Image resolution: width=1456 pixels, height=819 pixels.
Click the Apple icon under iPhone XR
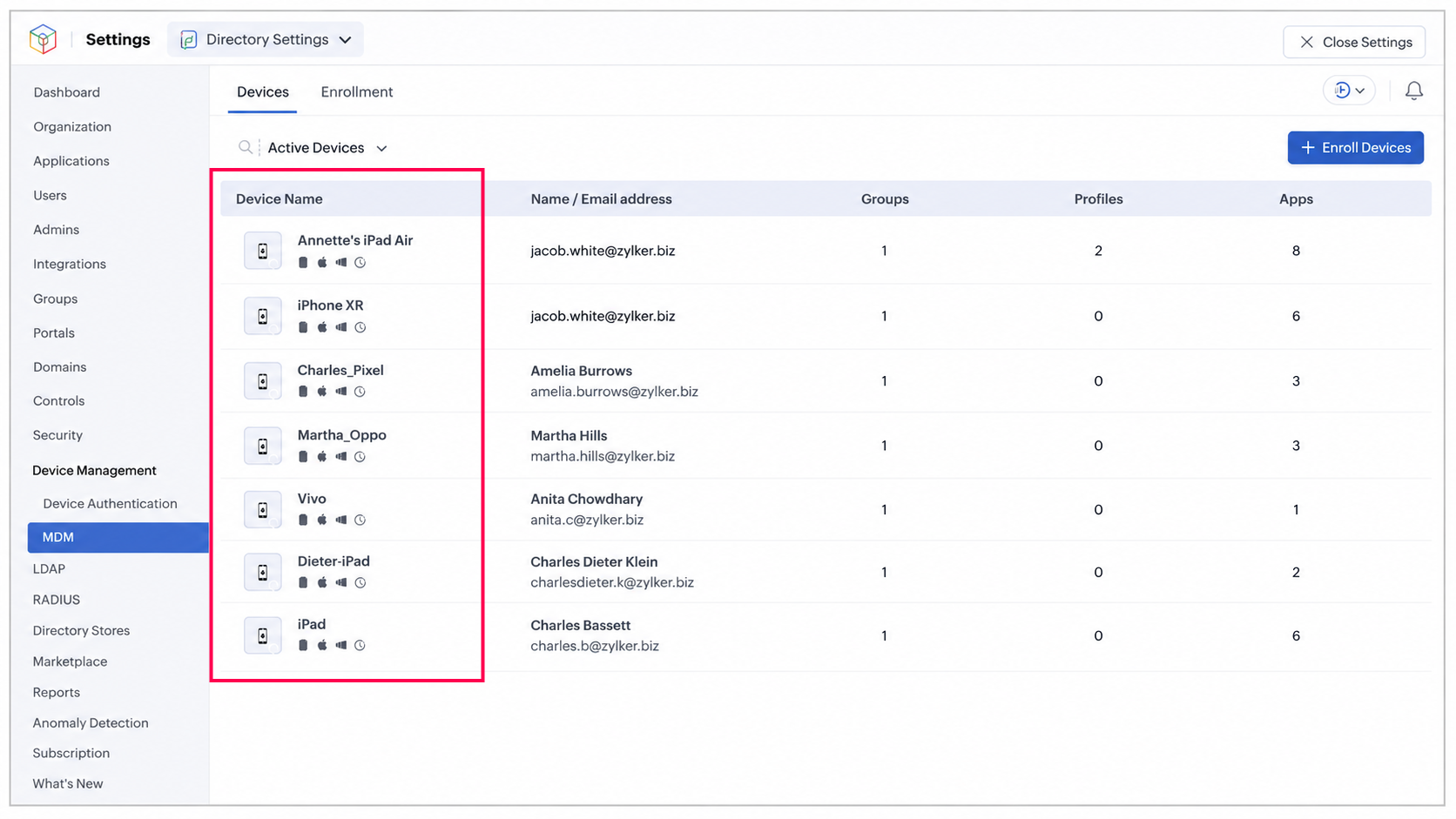click(322, 327)
